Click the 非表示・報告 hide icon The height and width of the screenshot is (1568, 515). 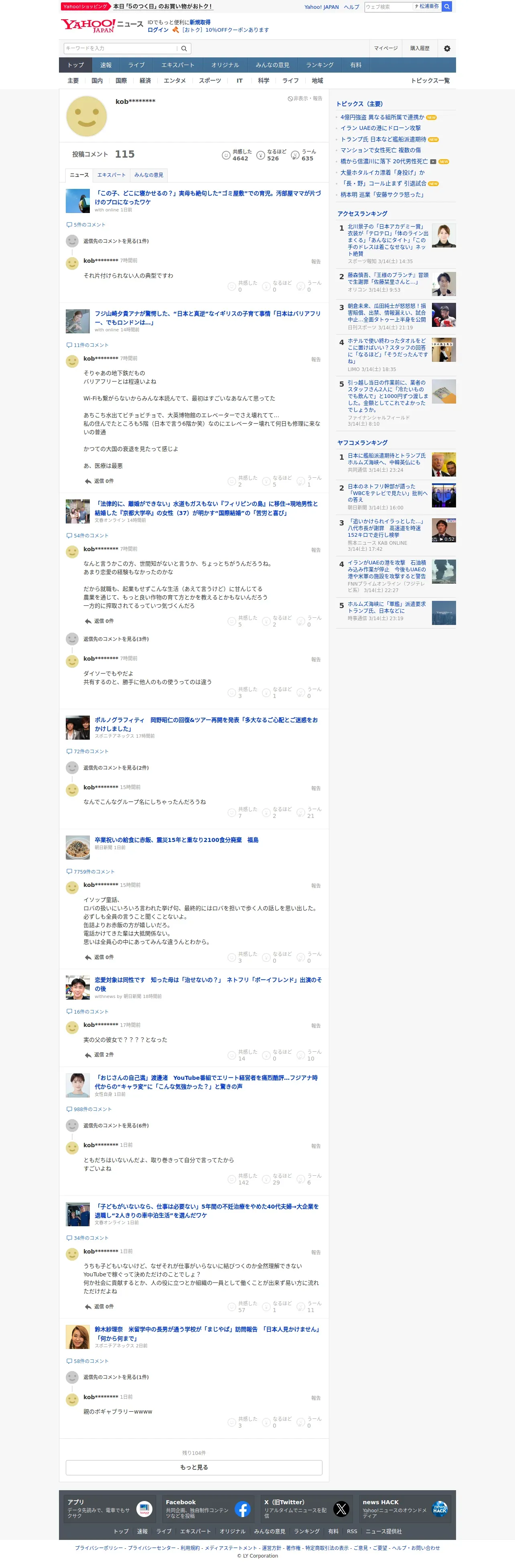coord(290,99)
